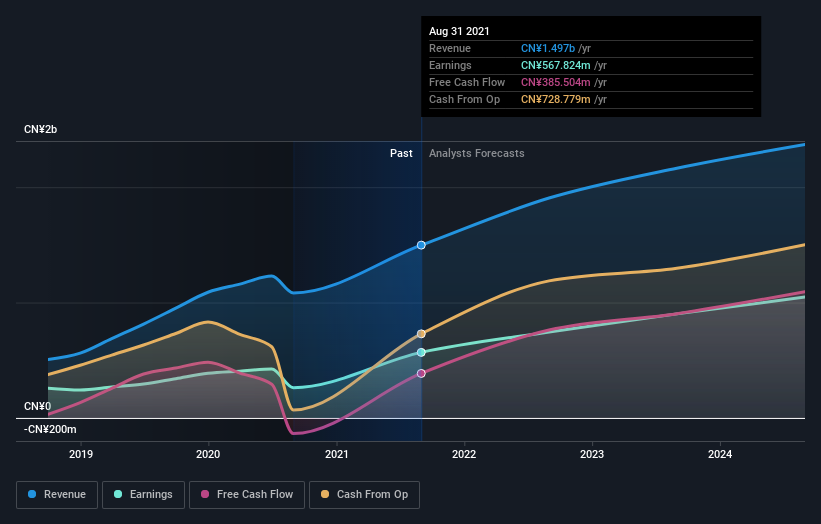Click the teal Earnings data point marker
This screenshot has height=524, width=821.
[x=421, y=352]
